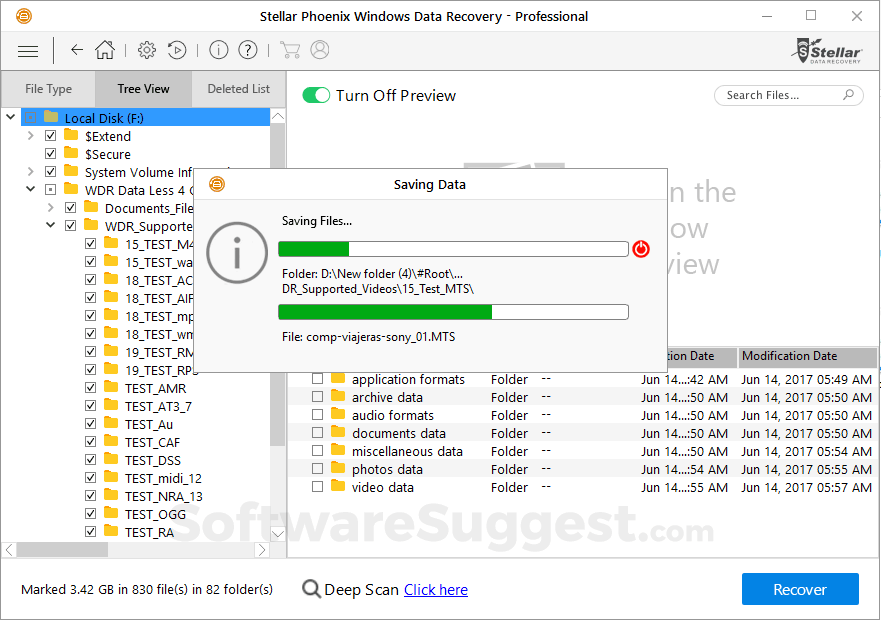Open the File Type tab
The width and height of the screenshot is (881, 621).
tap(47, 88)
